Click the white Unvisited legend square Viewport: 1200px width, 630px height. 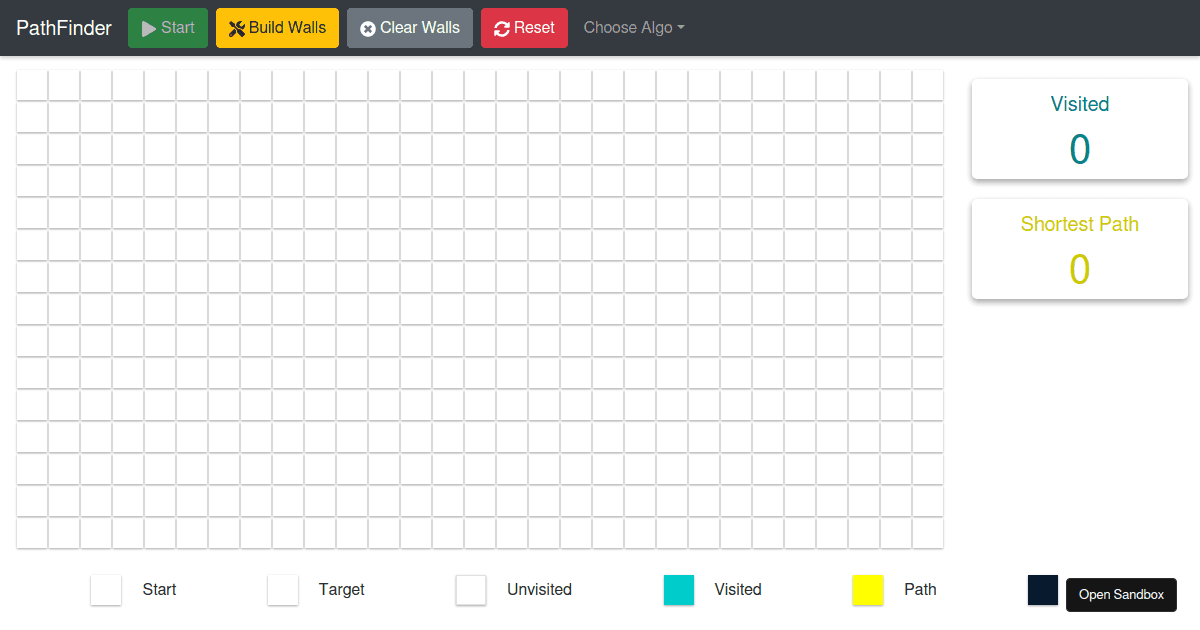tap(471, 590)
